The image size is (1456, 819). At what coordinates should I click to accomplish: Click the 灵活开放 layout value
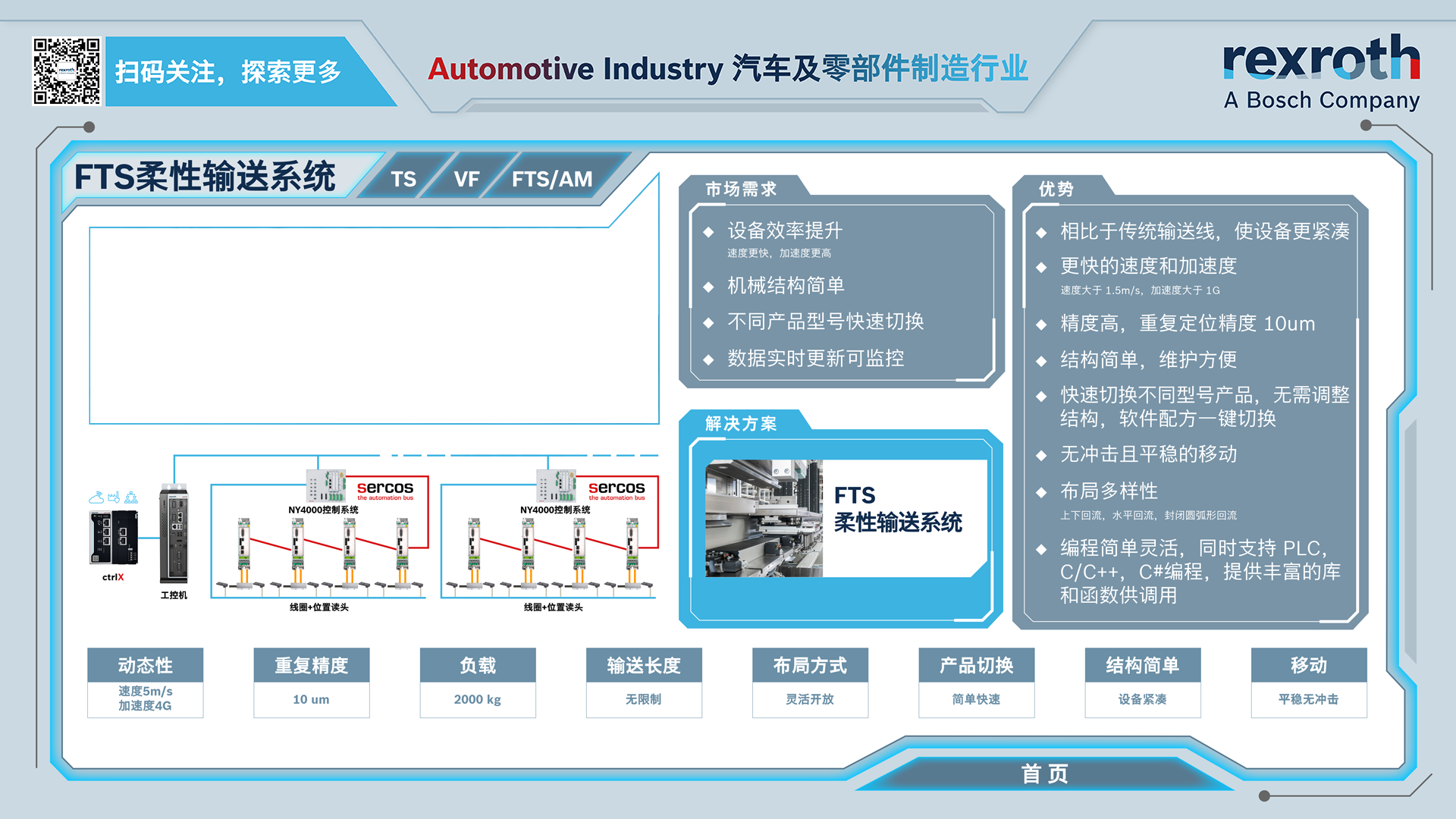[810, 699]
